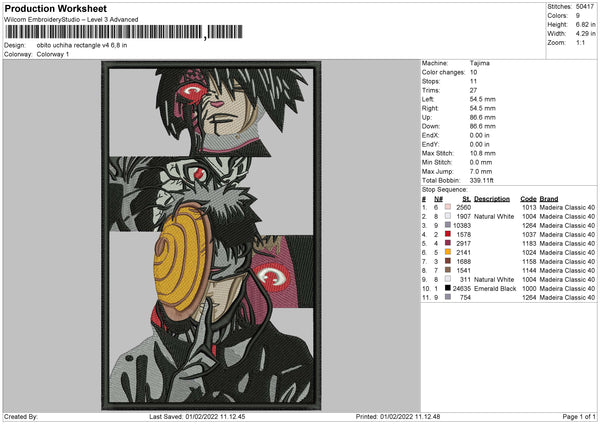Click thread code '1183' in row 5
This screenshot has width=600, height=424.
529,243
